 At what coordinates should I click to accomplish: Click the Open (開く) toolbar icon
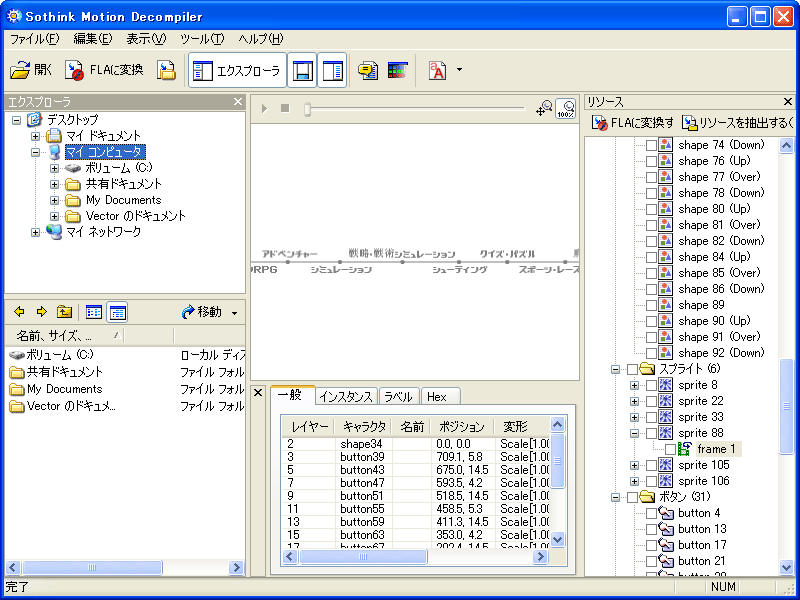[x=31, y=70]
